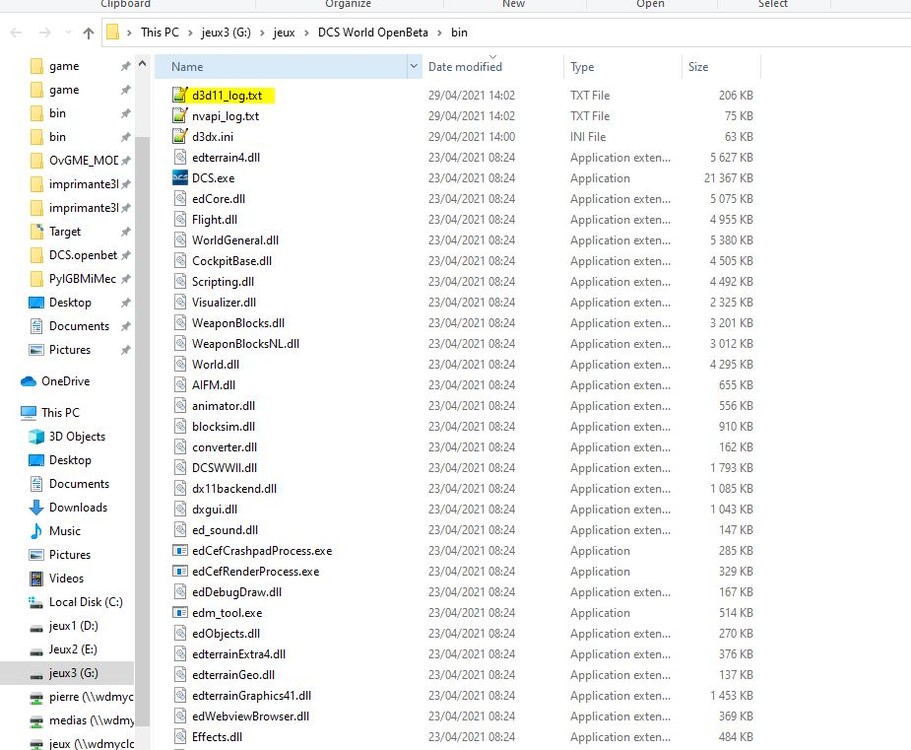Open medias network drive
The image size is (911, 750).
click(91, 720)
